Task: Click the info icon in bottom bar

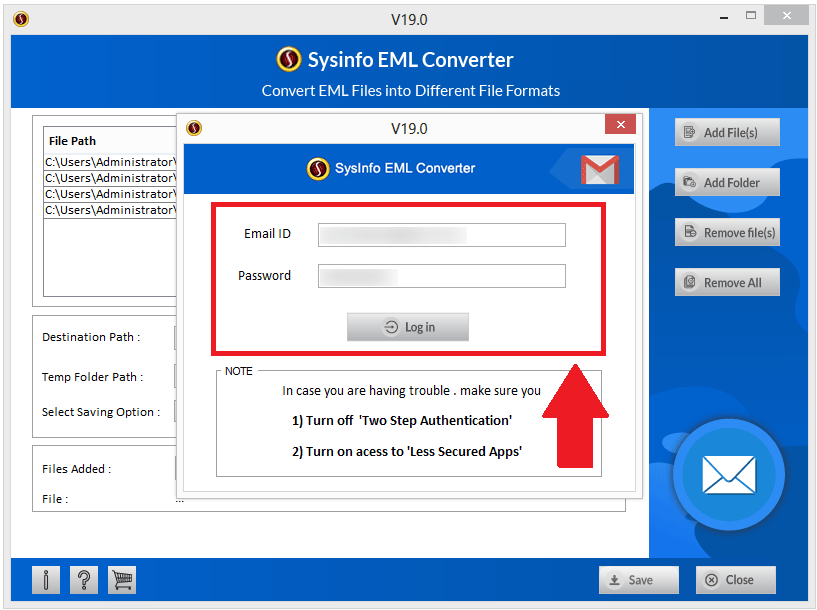Action: point(46,579)
